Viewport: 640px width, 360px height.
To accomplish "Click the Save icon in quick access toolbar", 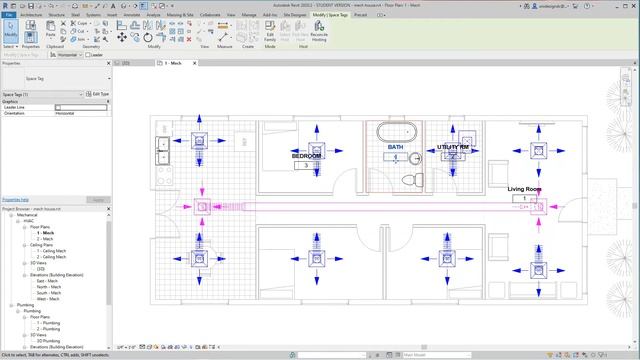I will tap(31, 6).
